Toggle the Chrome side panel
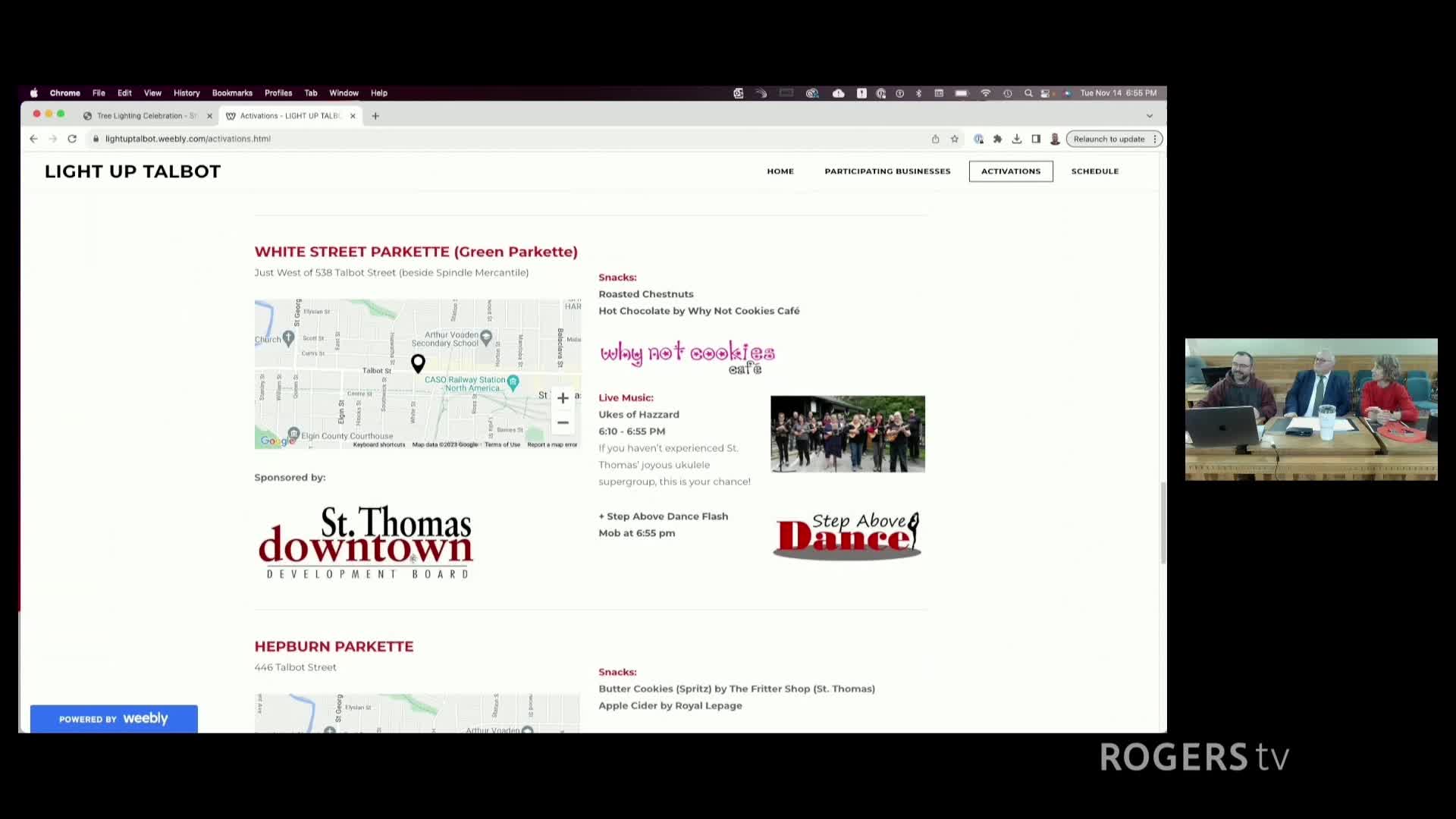Image resolution: width=1456 pixels, height=819 pixels. click(1036, 139)
